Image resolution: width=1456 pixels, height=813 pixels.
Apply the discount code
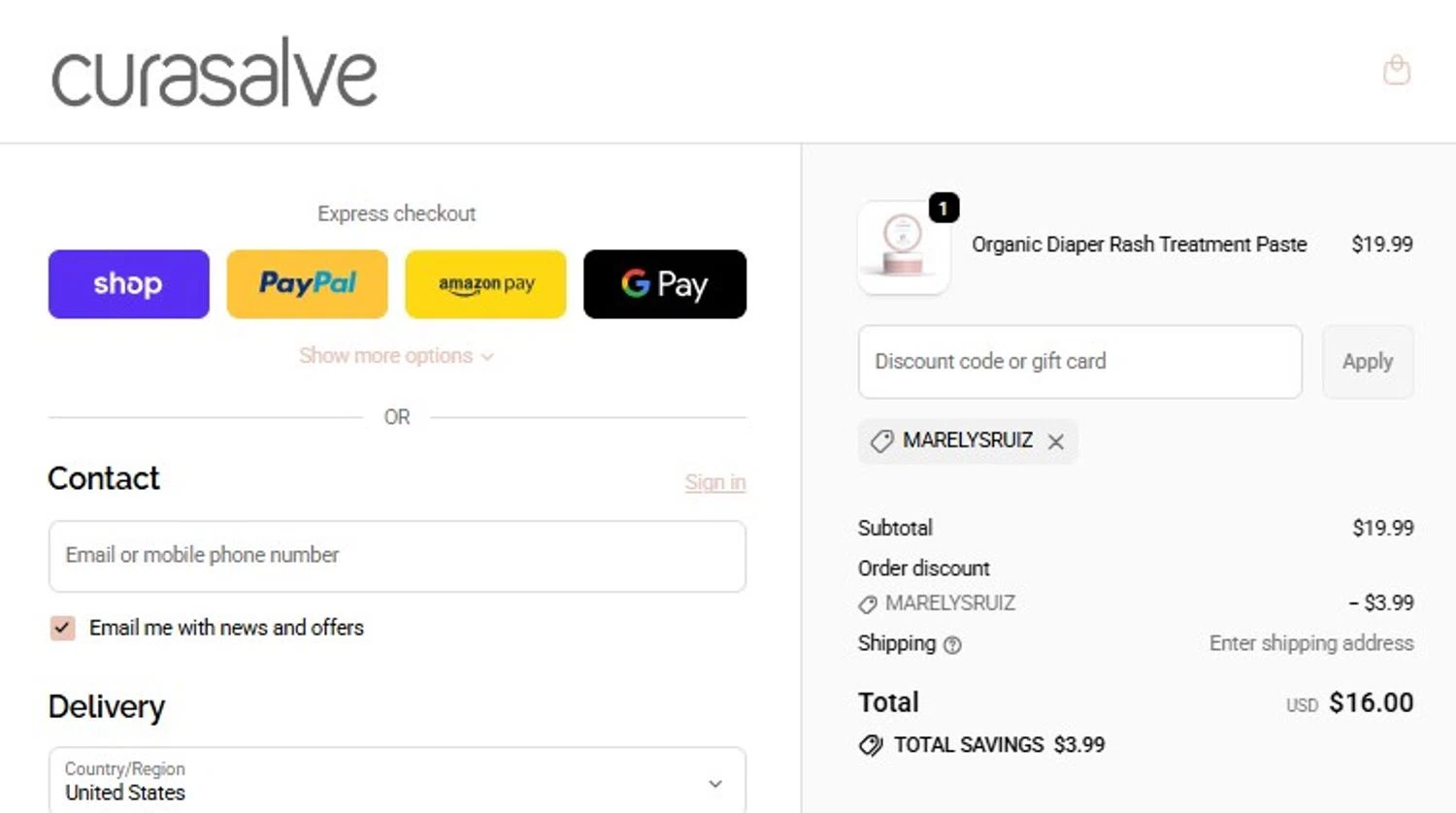1368,362
